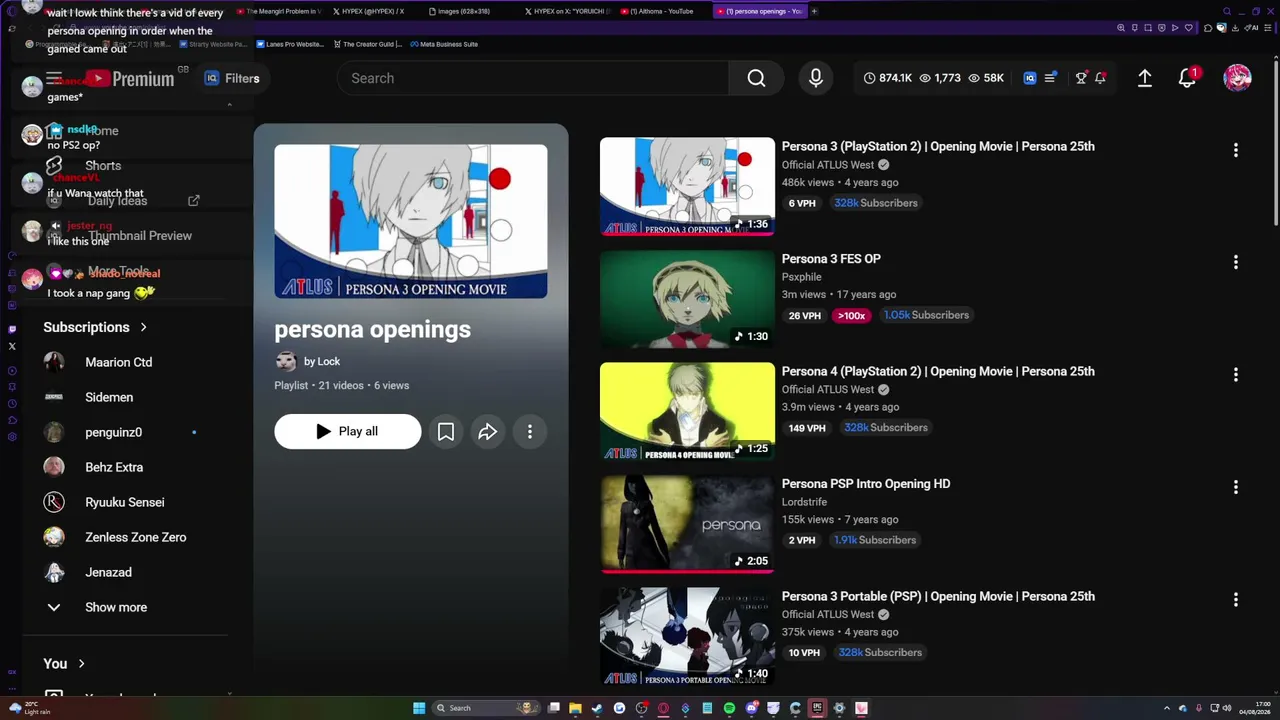The height and width of the screenshot is (720, 1280).
Task: Click the small bell icon in extension bar
Action: pyautogui.click(x=1100, y=78)
